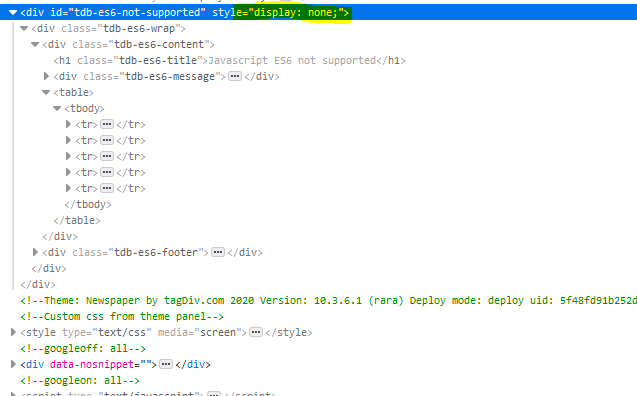Click ellipsis badge in second tr row
637x396 pixels.
pyautogui.click(x=107, y=141)
